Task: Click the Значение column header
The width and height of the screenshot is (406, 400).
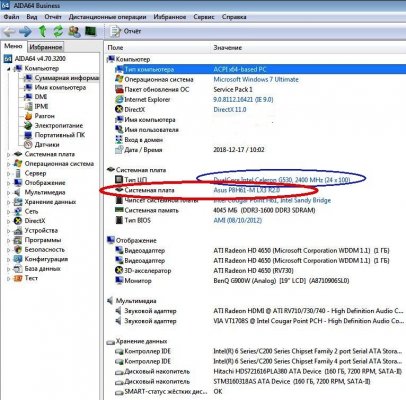Action: point(227,48)
